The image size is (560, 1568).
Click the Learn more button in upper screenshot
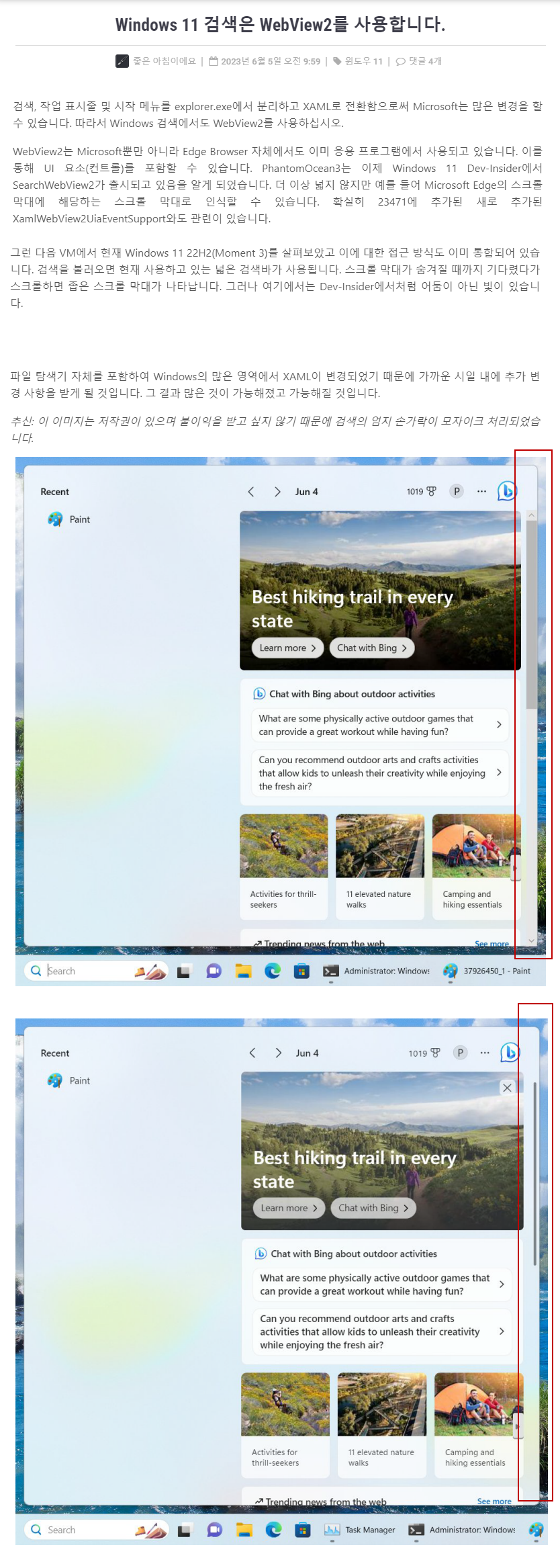pos(288,648)
